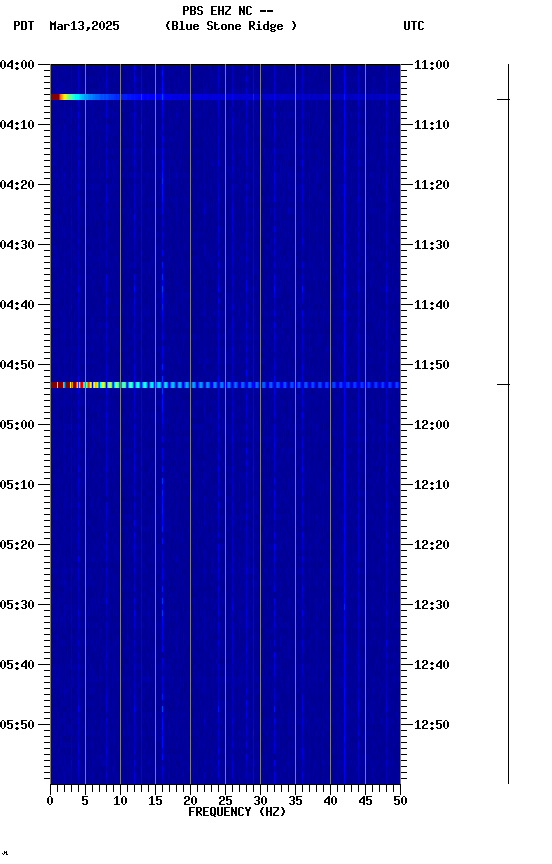
Task: Click the 40 Hz frequency tick label
Action: pyautogui.click(x=330, y=801)
